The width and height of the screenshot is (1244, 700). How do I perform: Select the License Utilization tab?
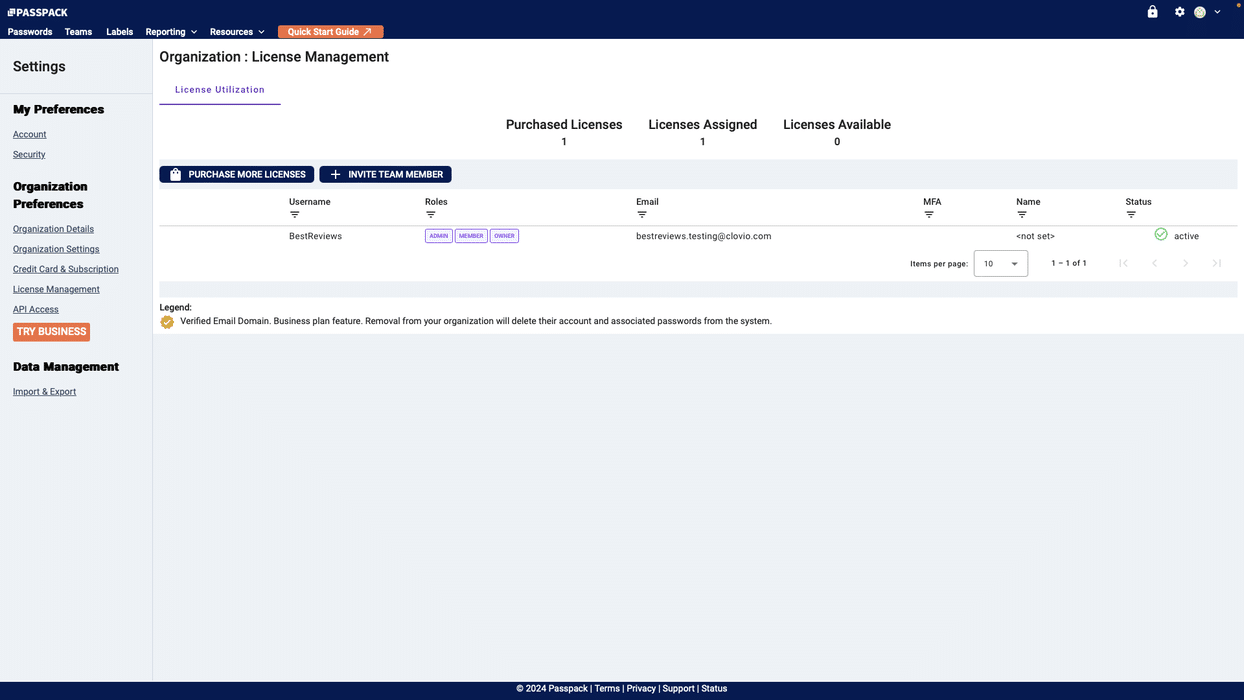point(220,90)
